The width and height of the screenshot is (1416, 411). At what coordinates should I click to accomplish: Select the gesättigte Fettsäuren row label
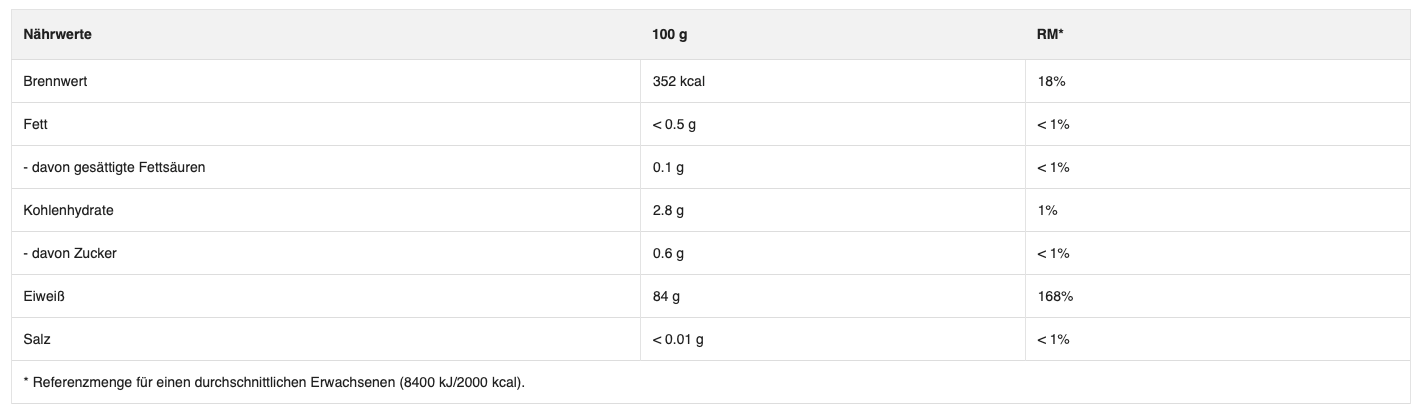[x=114, y=167]
